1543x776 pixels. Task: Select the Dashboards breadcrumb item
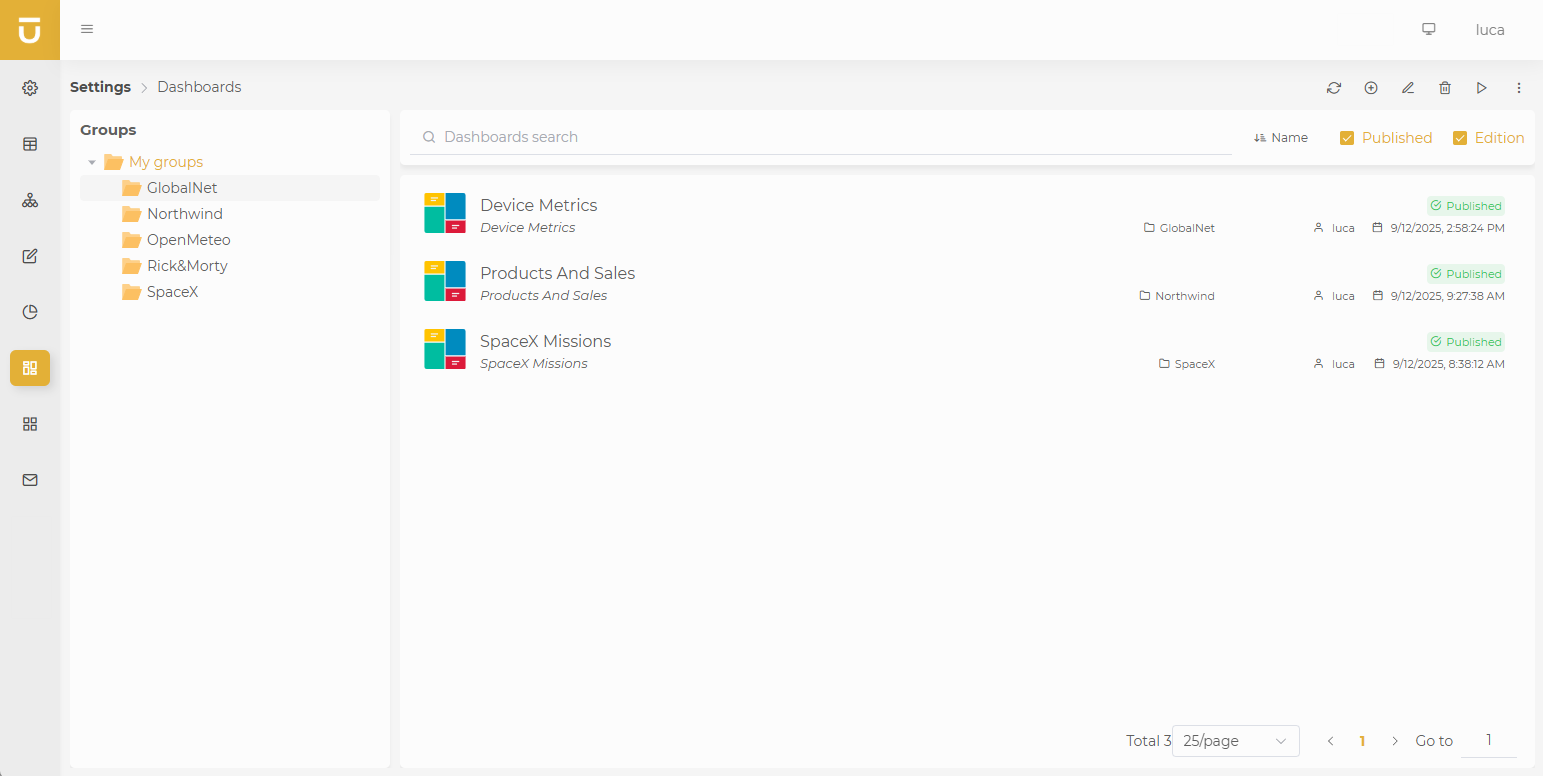pos(199,87)
